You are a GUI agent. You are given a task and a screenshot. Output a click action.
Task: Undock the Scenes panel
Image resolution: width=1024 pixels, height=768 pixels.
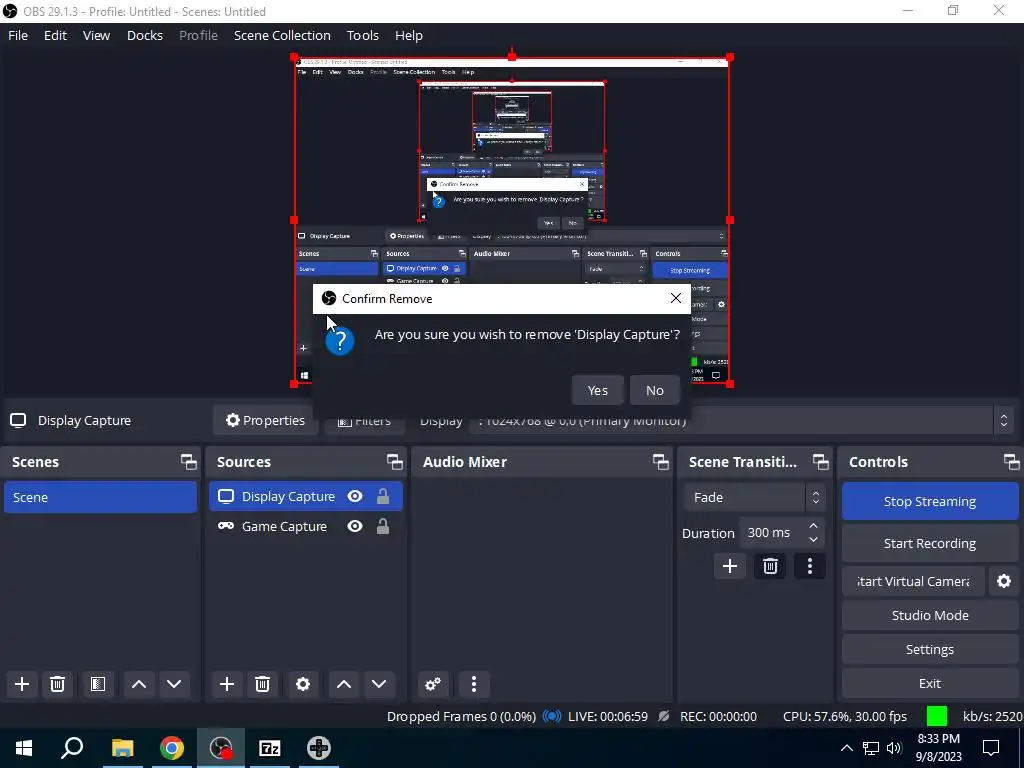189,462
